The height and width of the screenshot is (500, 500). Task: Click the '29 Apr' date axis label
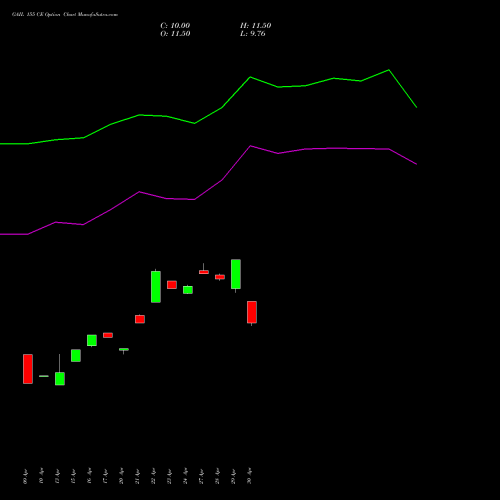[234, 477]
